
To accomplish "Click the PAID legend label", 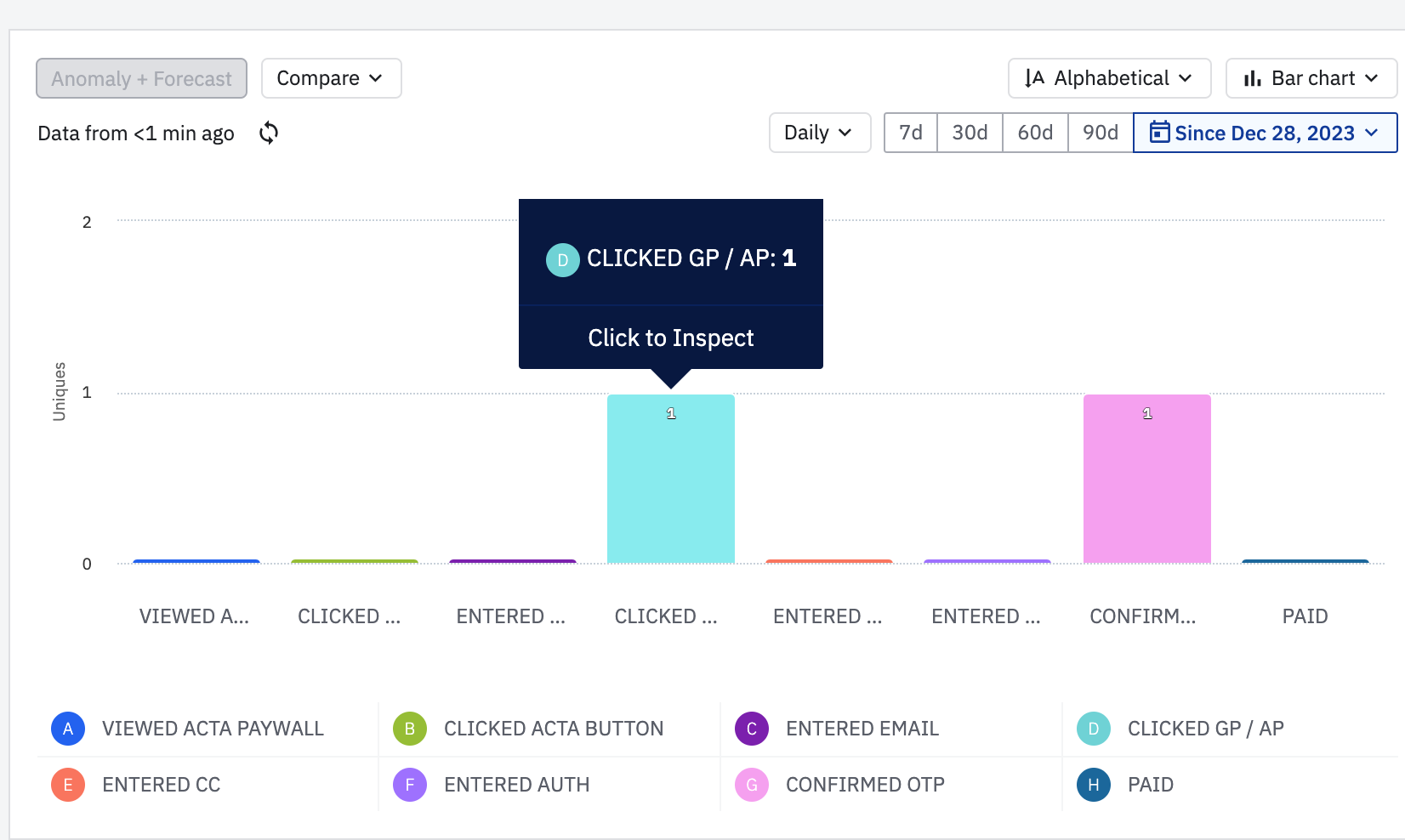I will coord(1151,785).
